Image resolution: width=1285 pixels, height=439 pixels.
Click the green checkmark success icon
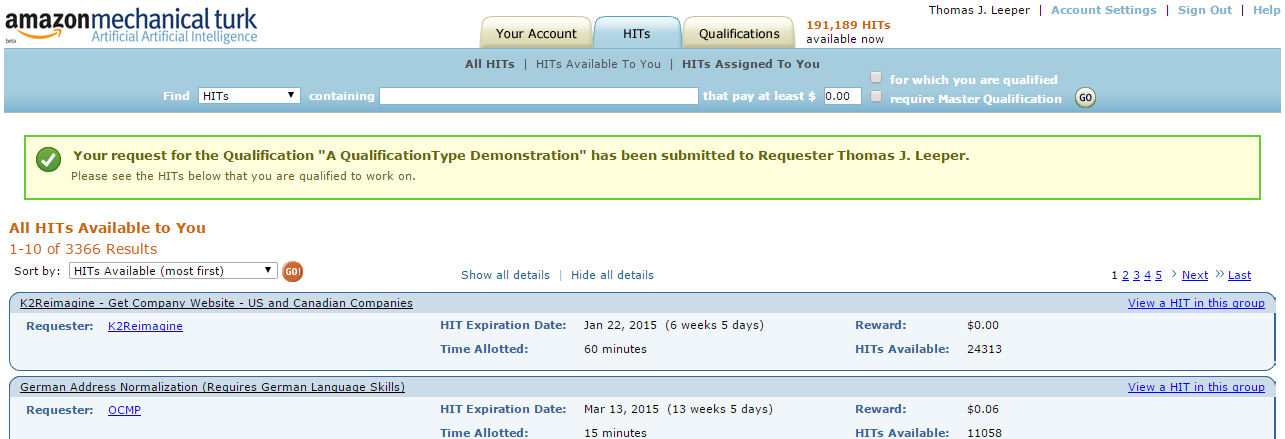[x=47, y=159]
